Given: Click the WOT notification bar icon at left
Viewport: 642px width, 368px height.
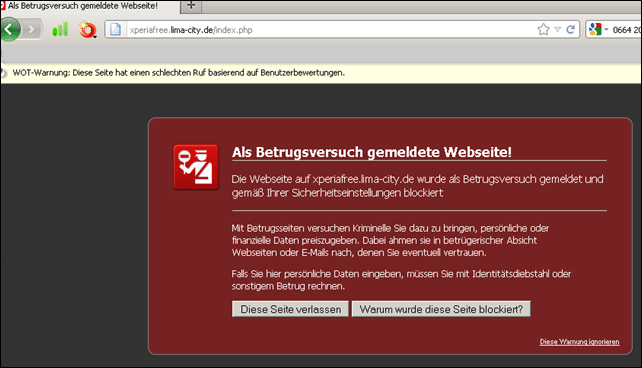Looking at the screenshot, I should 3,73.
